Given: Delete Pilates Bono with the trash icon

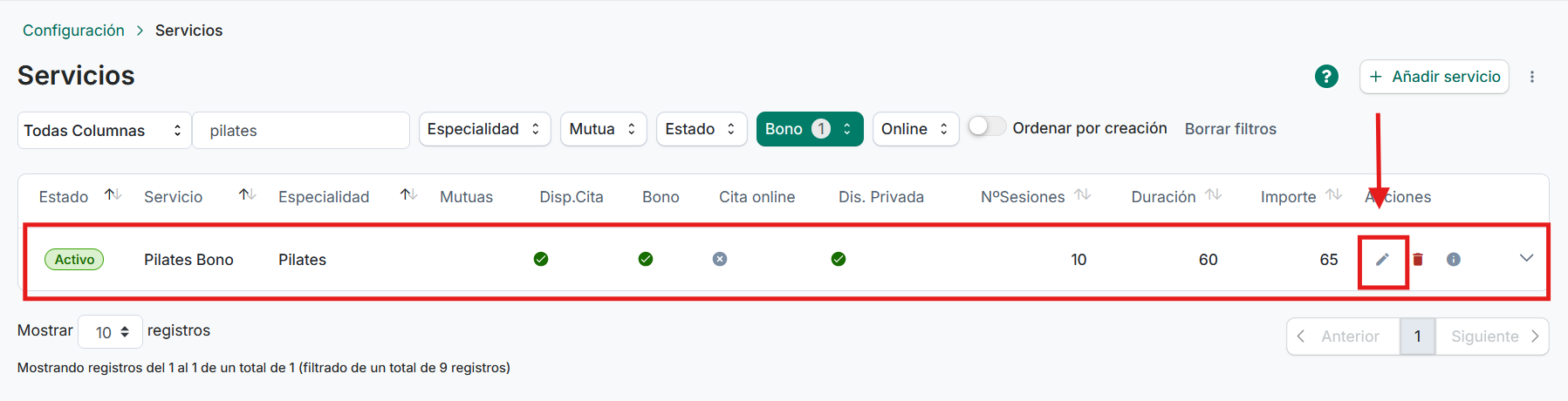Looking at the screenshot, I should 1418,260.
